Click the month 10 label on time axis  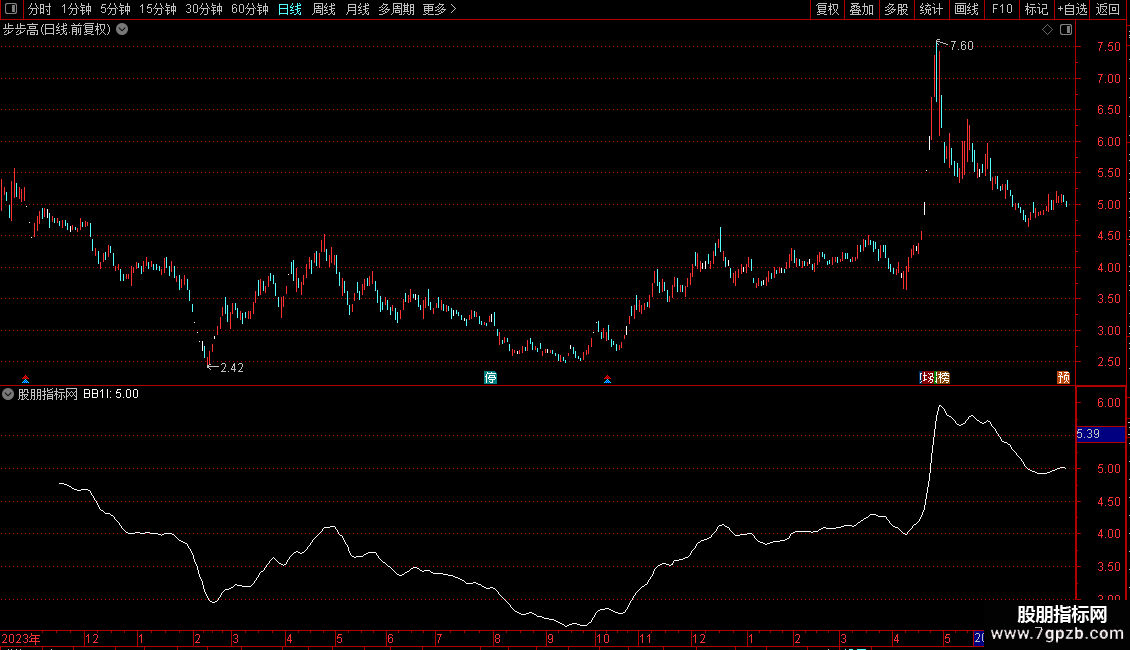pyautogui.click(x=602, y=638)
